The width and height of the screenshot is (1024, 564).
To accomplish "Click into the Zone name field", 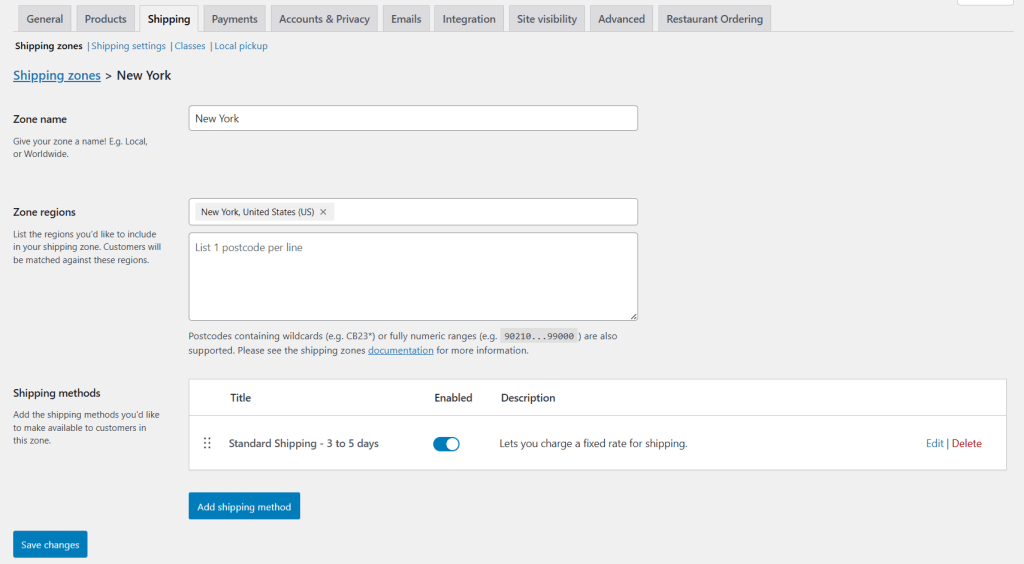I will click(413, 118).
